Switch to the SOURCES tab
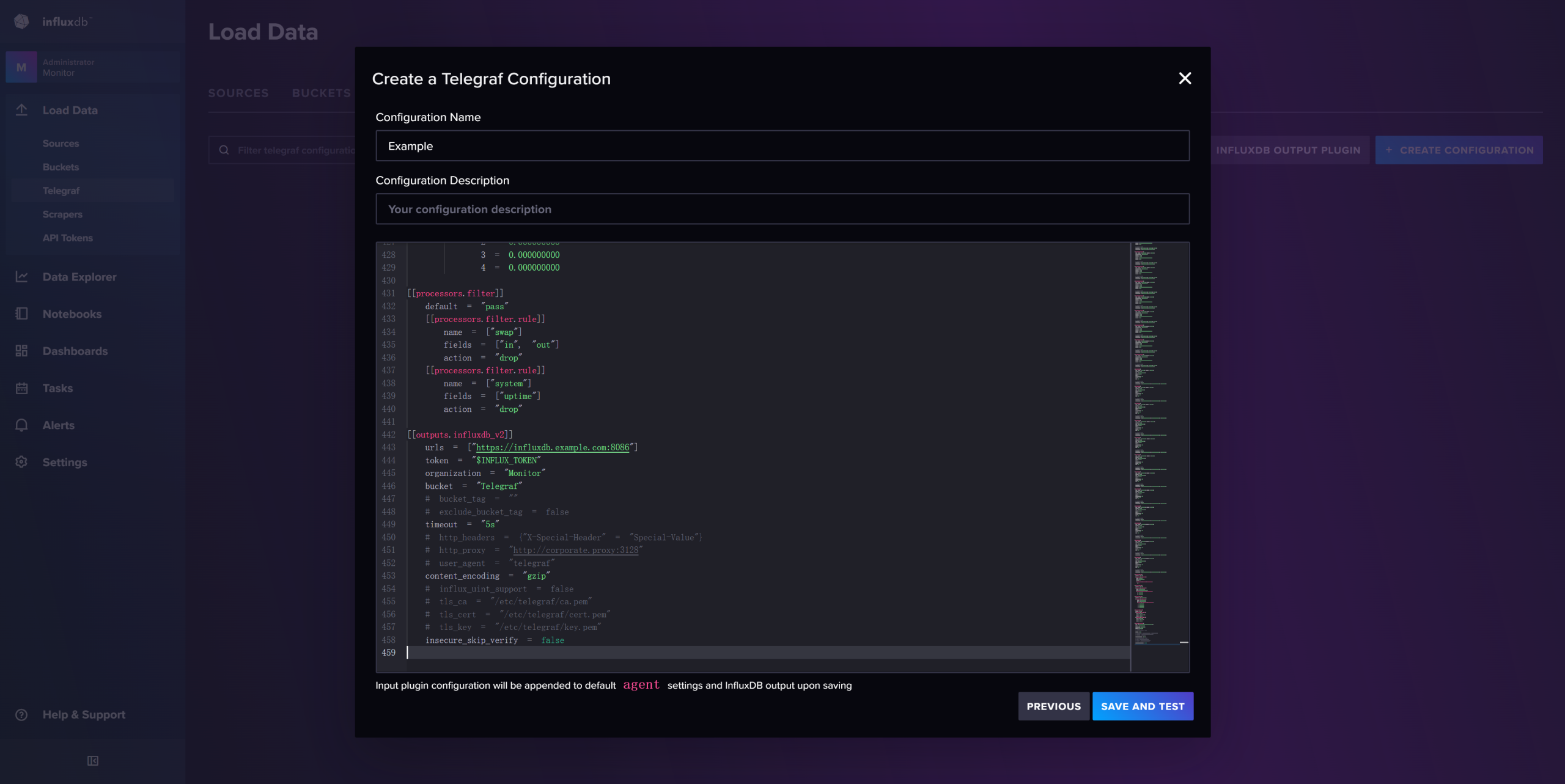1565x784 pixels. point(238,93)
